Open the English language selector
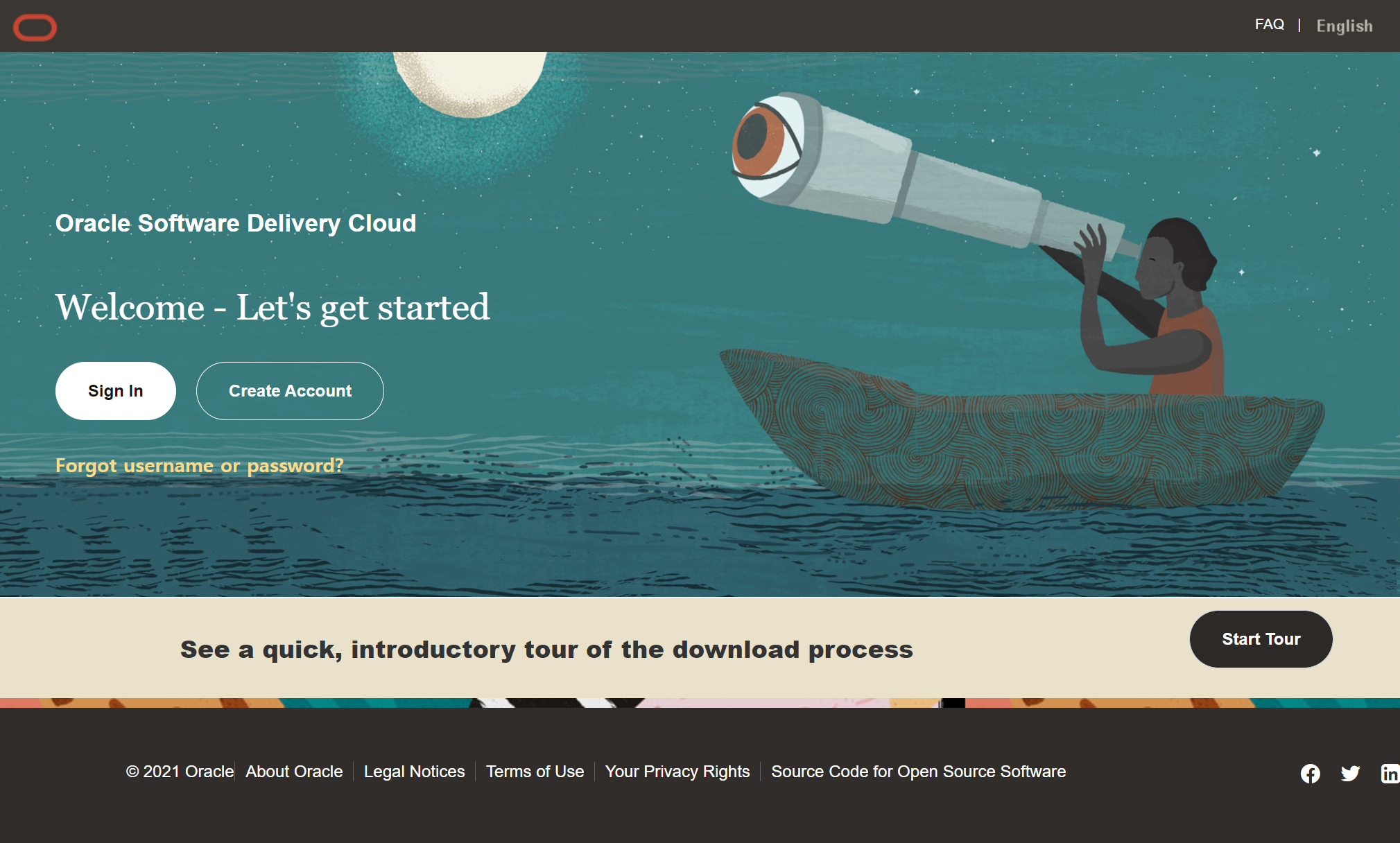The height and width of the screenshot is (843, 1400). click(x=1344, y=26)
